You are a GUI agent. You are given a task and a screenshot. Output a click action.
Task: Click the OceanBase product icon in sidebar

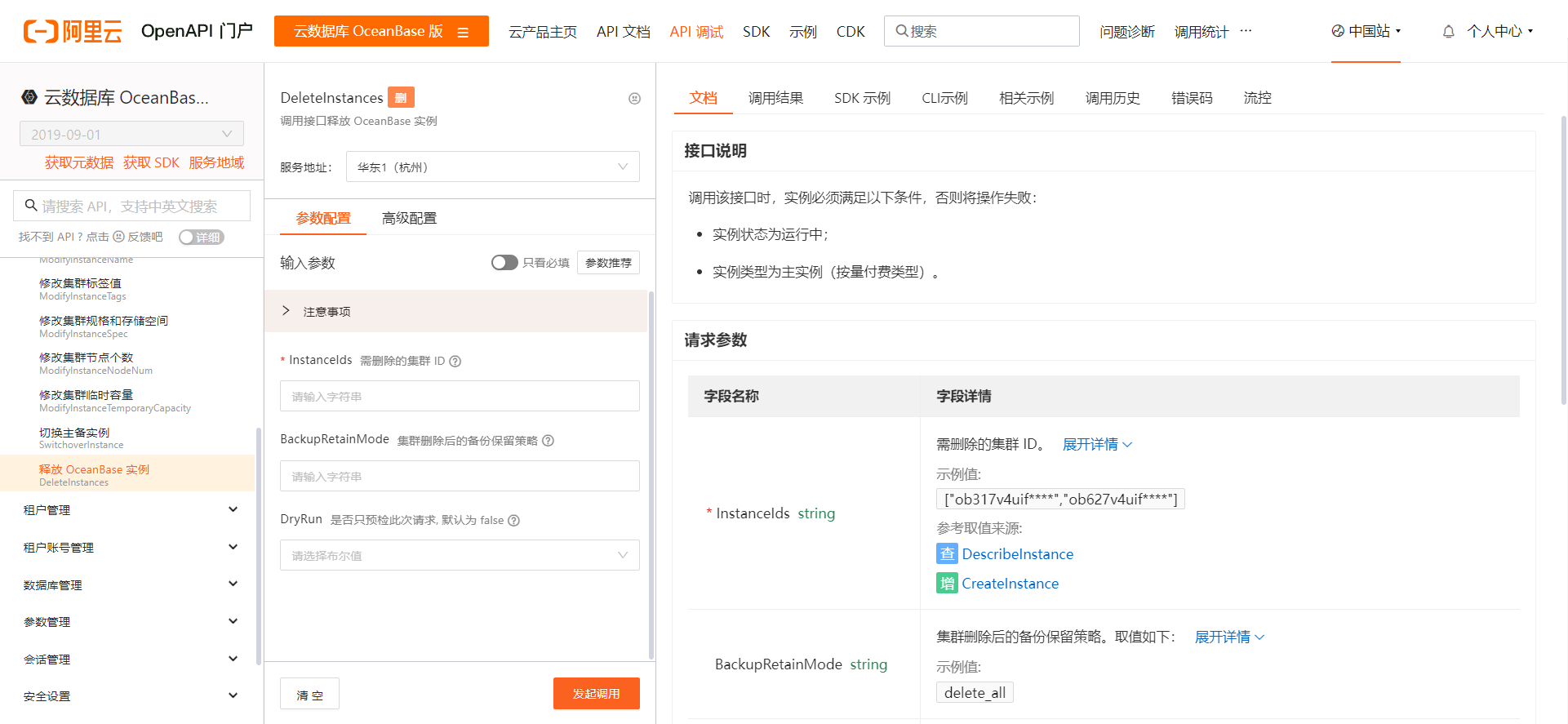tap(29, 97)
